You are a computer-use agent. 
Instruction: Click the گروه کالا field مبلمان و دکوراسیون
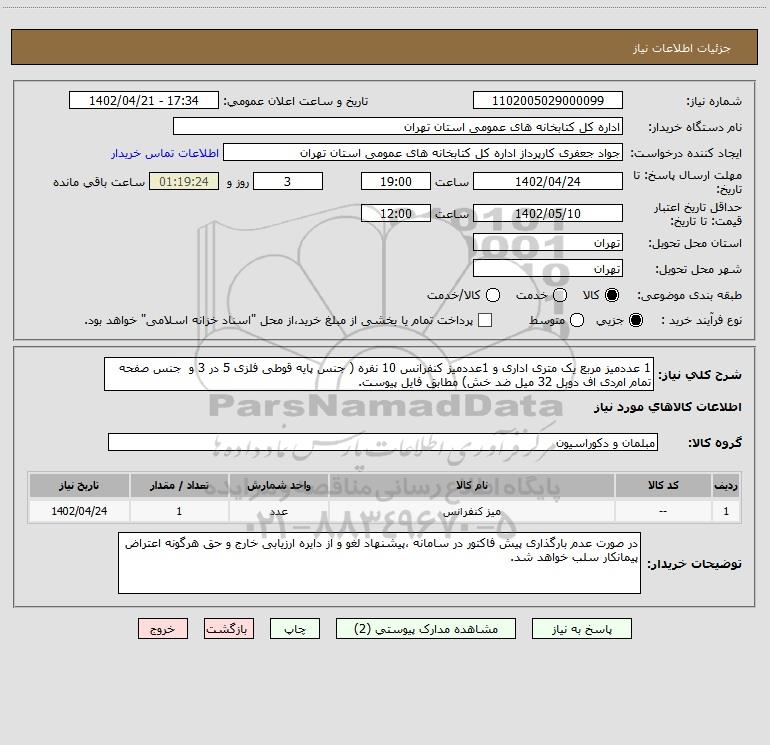tap(383, 442)
